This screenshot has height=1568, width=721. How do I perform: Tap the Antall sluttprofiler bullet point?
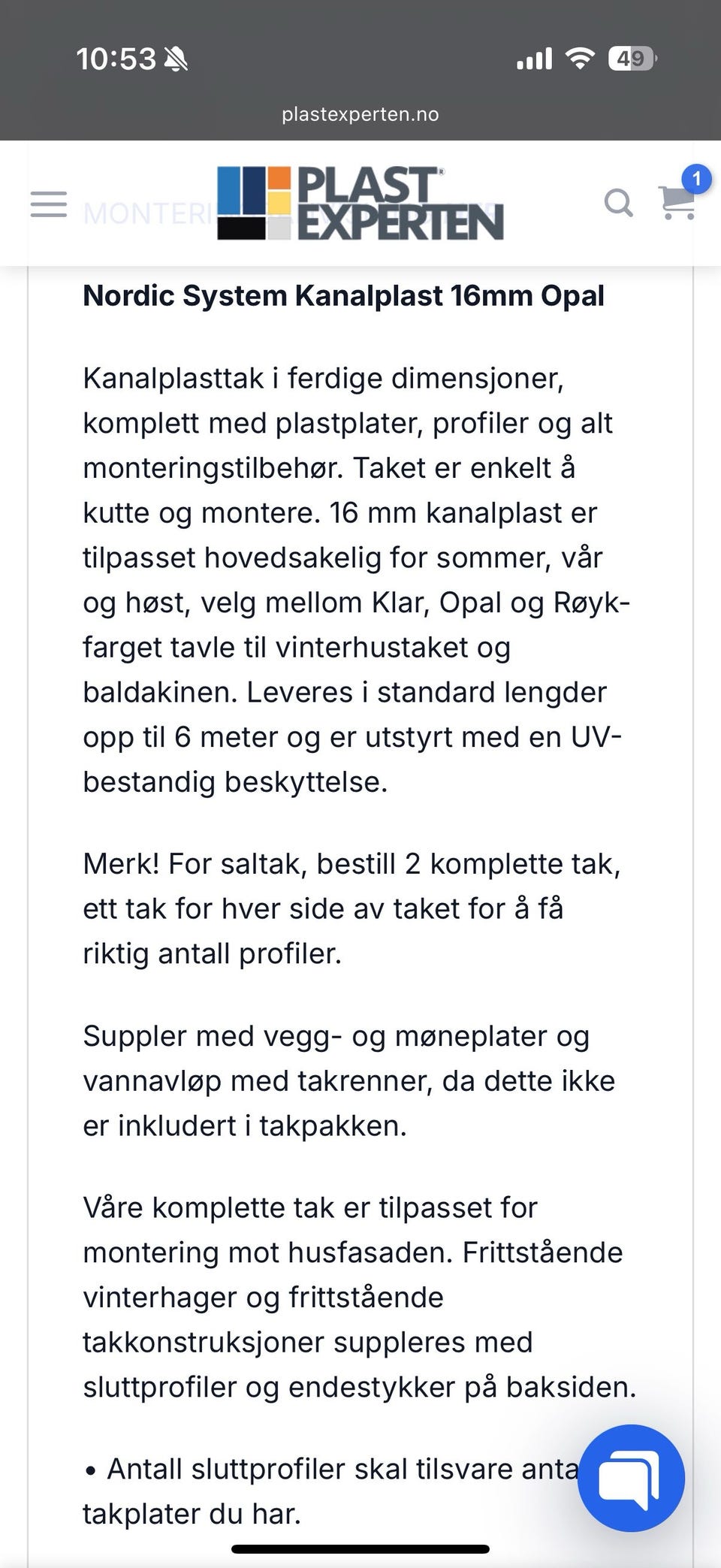330,1491
